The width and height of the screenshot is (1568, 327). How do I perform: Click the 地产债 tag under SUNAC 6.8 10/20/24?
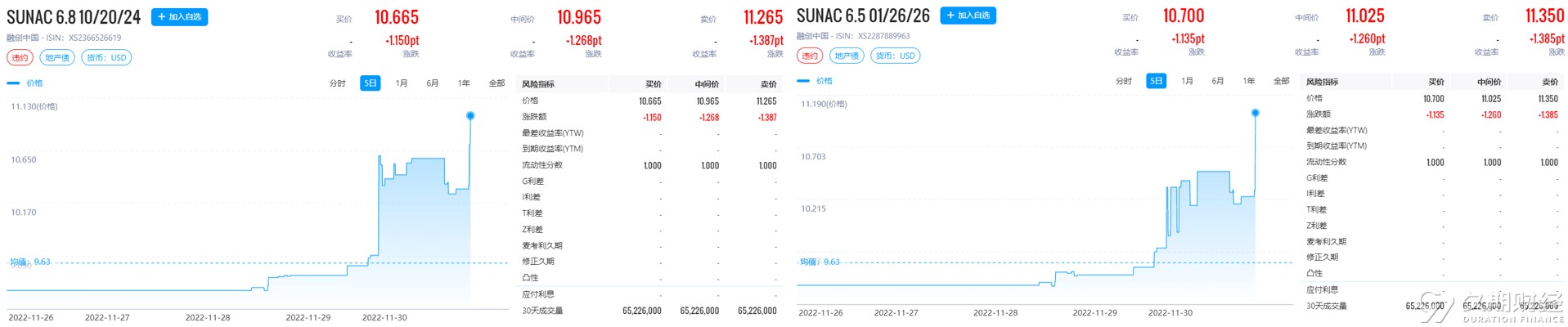tap(57, 58)
